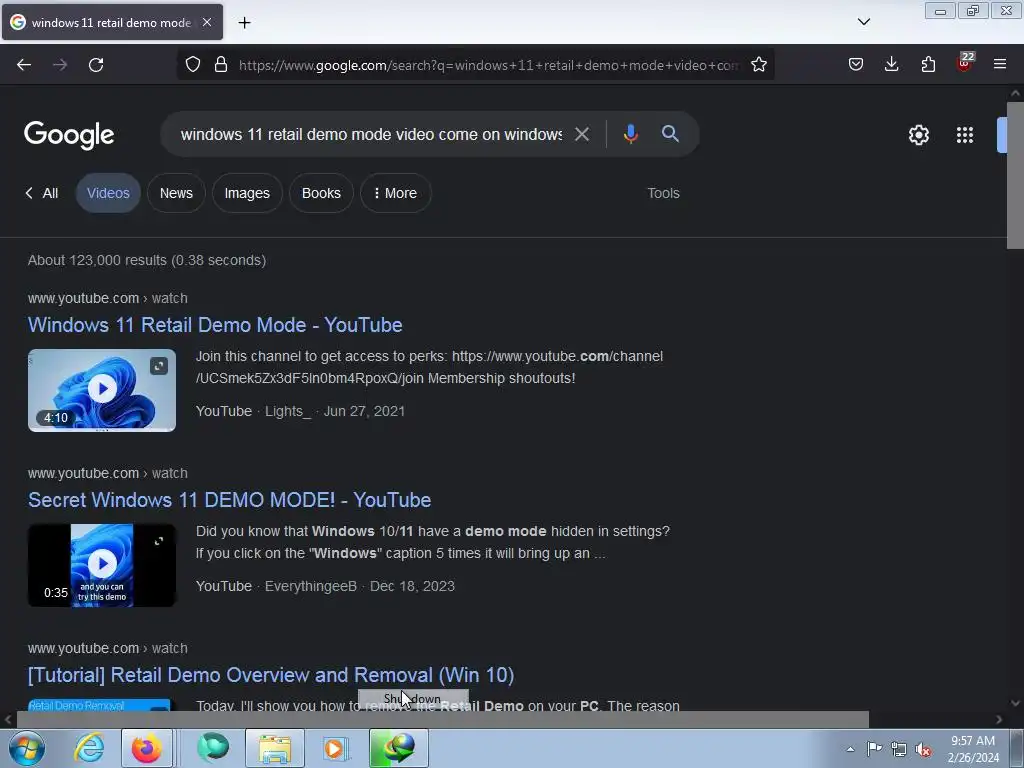This screenshot has width=1024, height=768.
Task: Show site security lock information
Action: point(221,65)
